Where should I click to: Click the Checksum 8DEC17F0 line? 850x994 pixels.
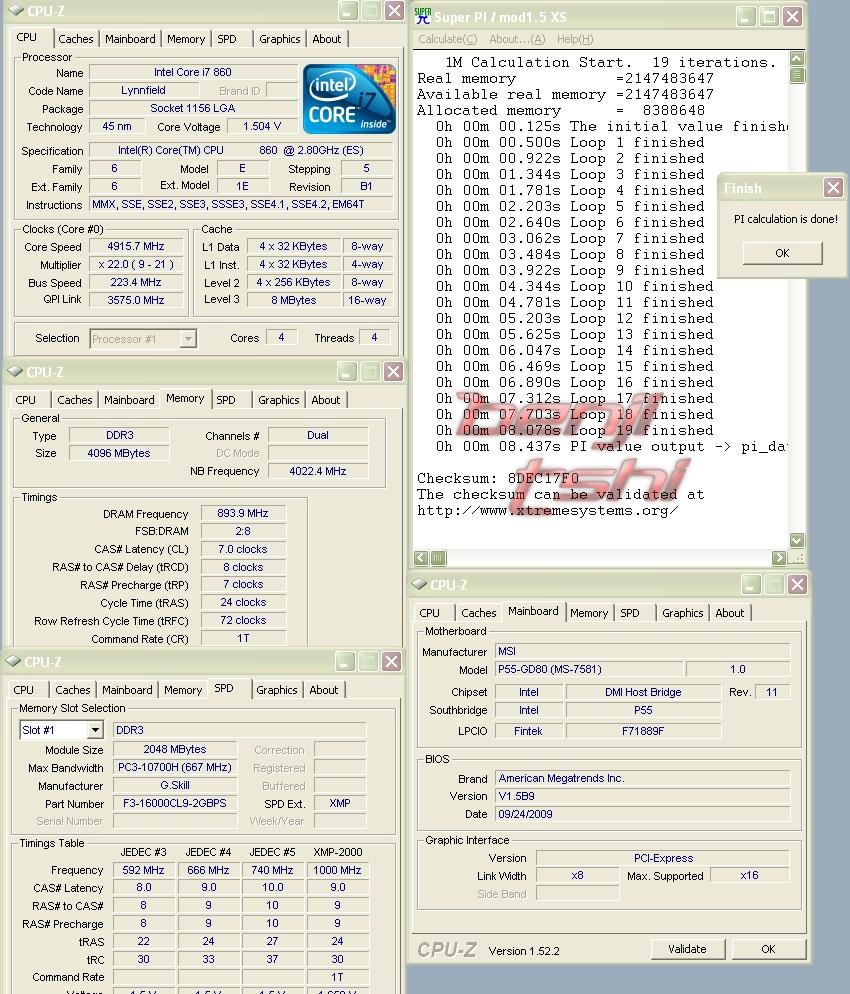[x=498, y=478]
